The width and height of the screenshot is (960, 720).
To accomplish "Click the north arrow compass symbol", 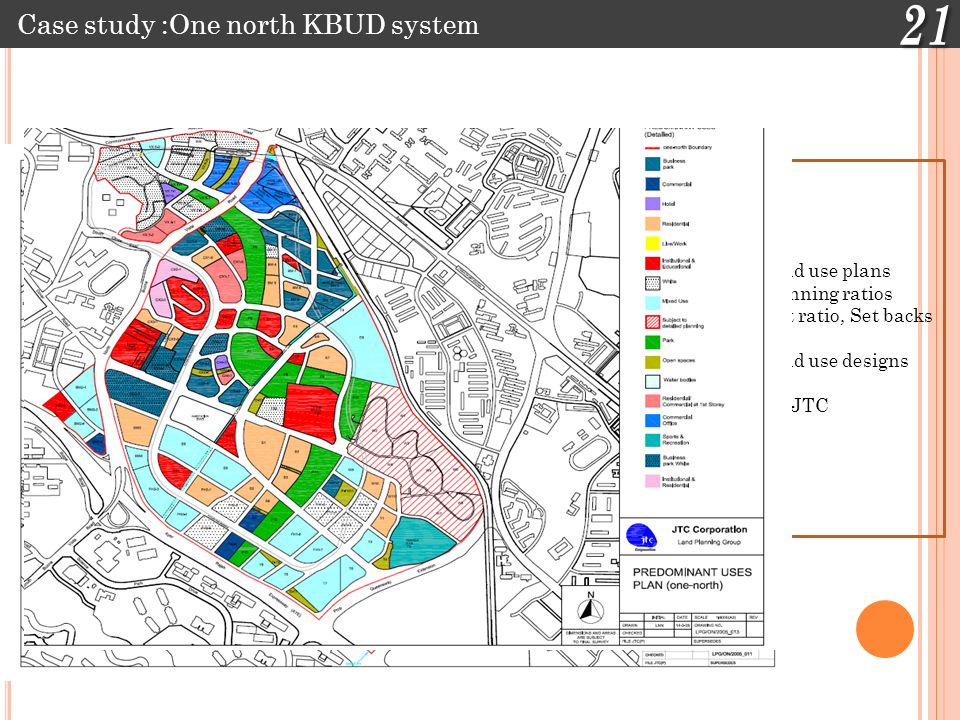I will click(x=591, y=608).
